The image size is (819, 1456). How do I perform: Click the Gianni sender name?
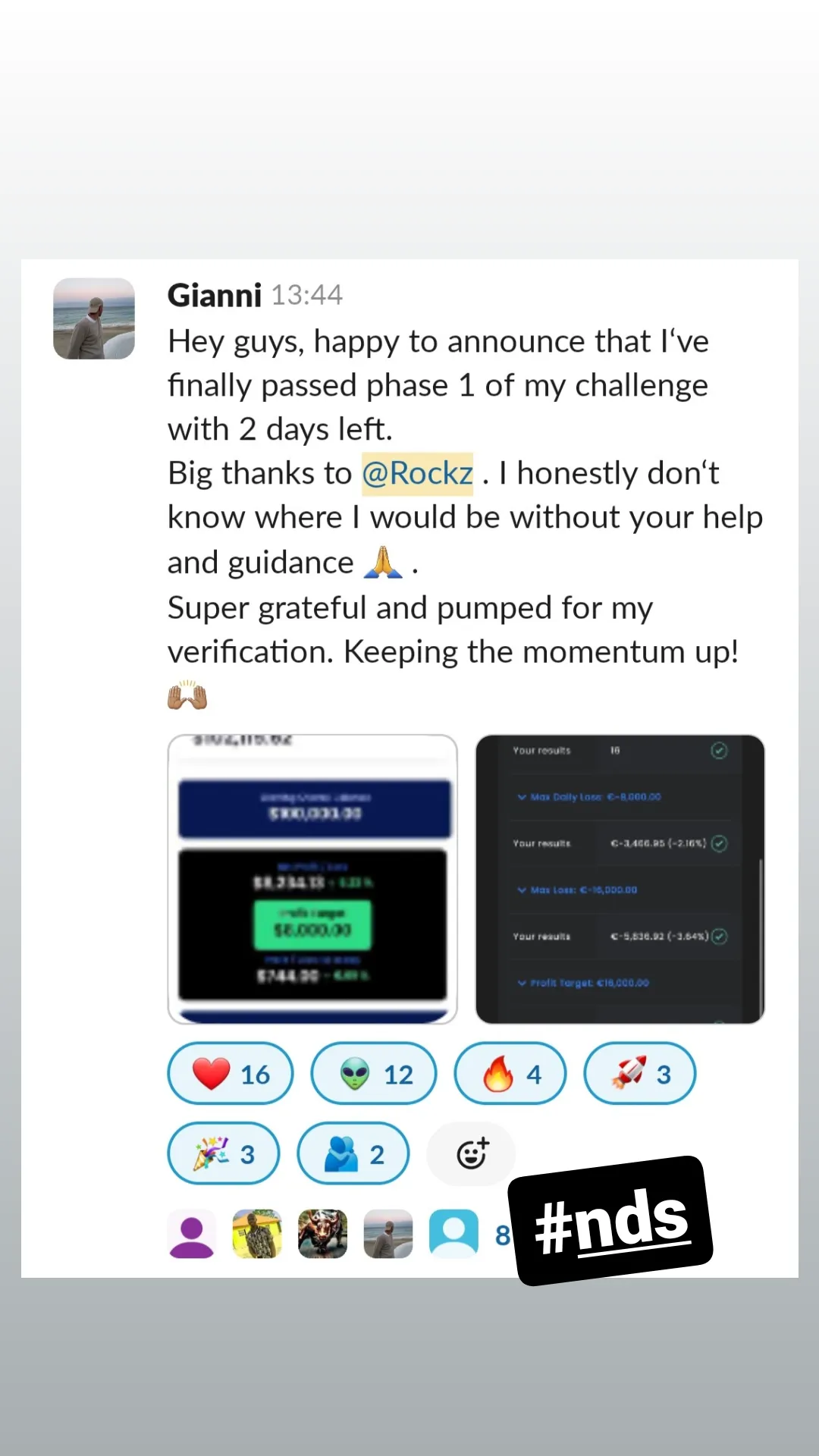point(215,295)
